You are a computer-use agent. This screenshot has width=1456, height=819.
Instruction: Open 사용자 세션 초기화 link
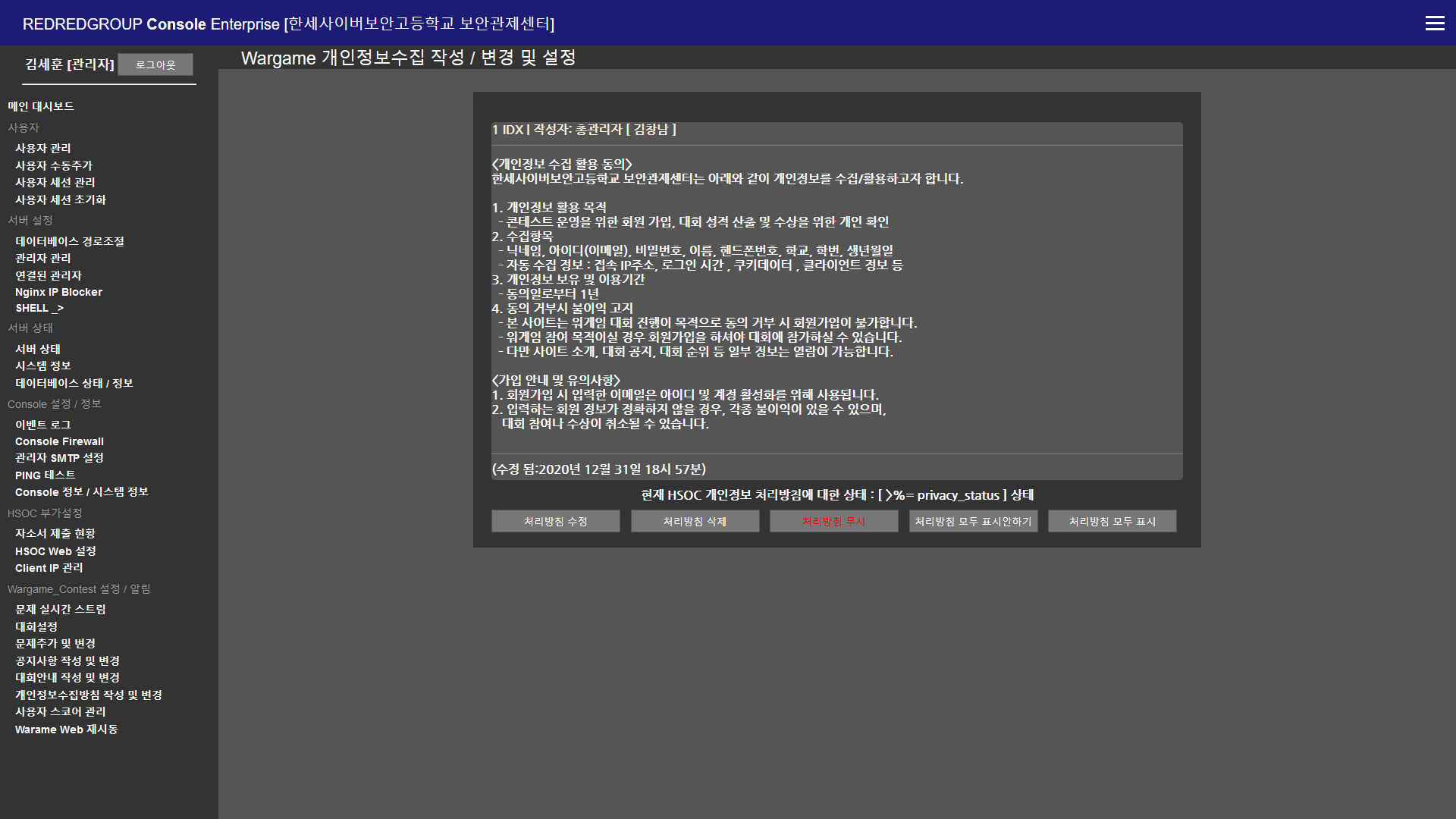tap(61, 200)
